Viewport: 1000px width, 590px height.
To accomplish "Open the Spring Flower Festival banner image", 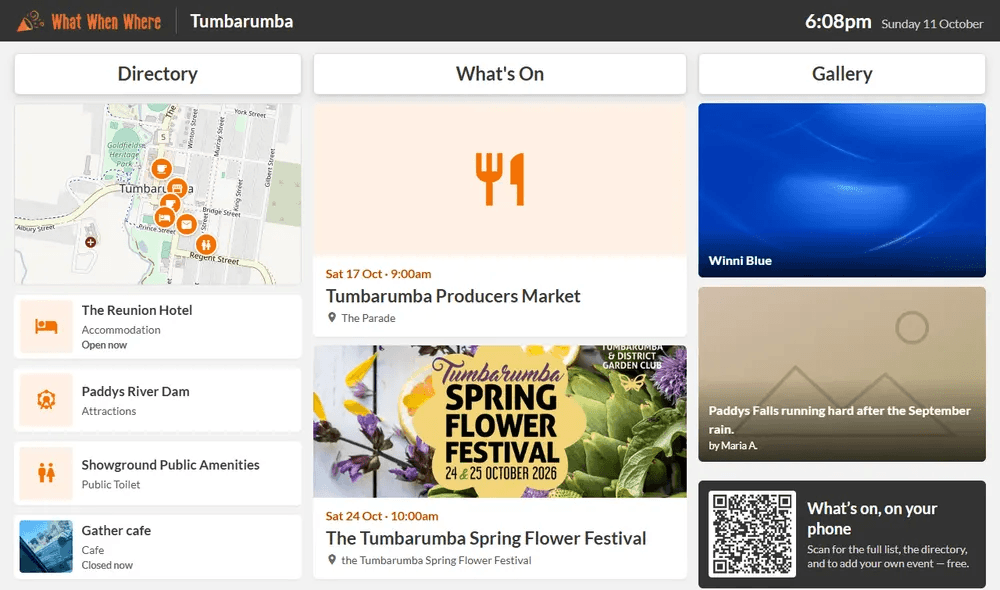I will click(x=500, y=422).
